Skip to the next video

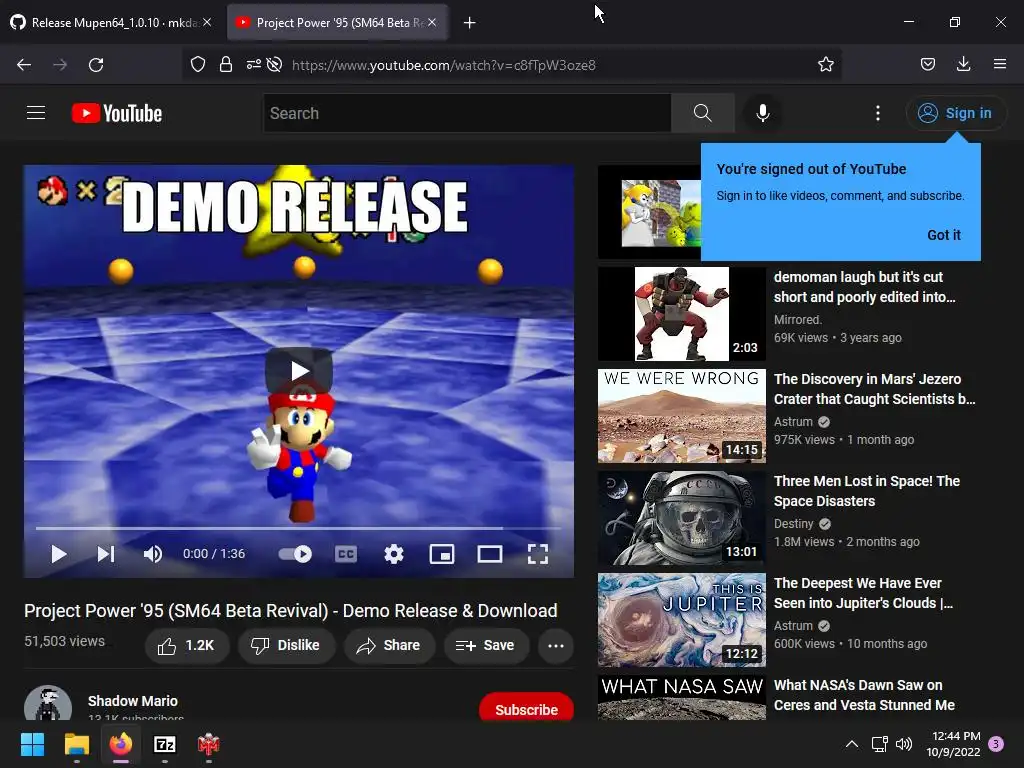pos(106,554)
